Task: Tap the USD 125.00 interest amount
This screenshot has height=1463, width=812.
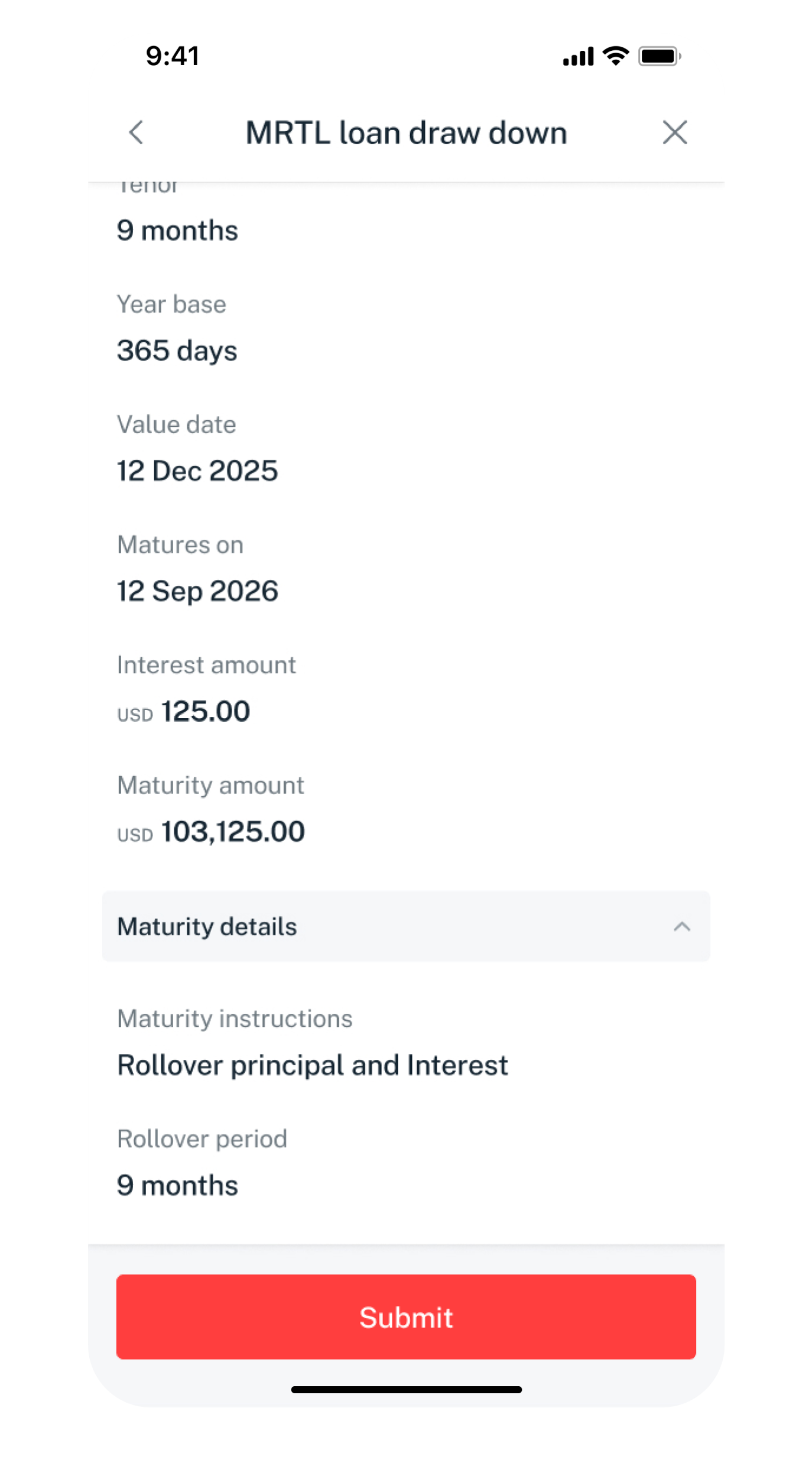Action: pos(184,711)
